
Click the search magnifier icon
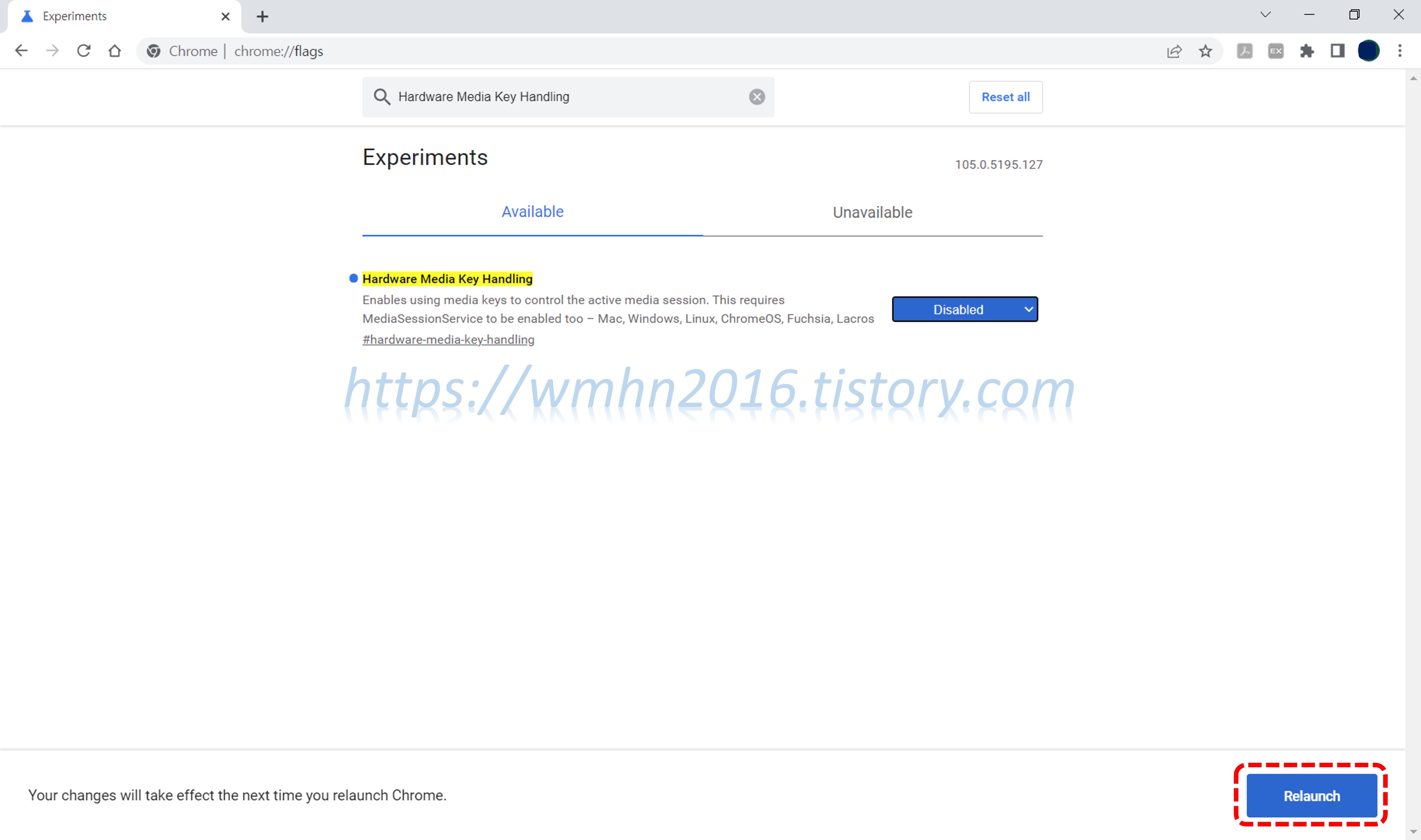[x=381, y=97]
